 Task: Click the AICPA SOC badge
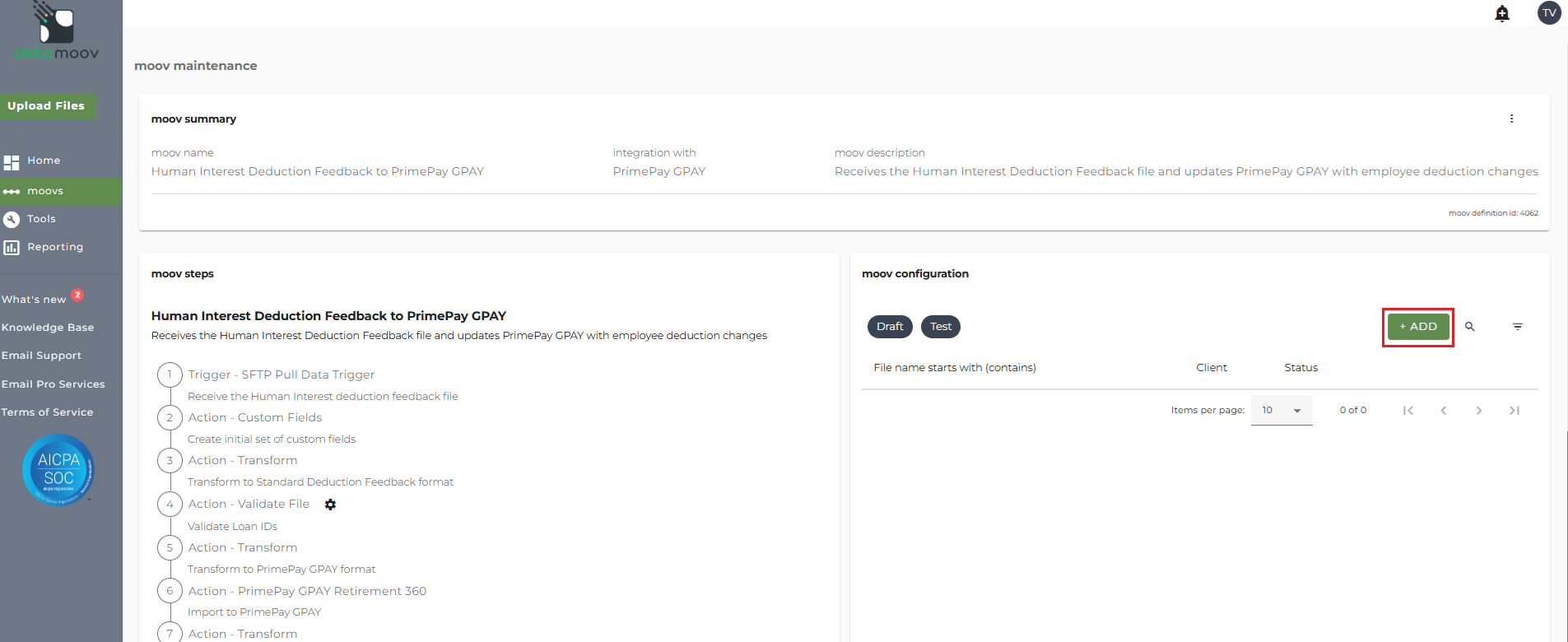(x=58, y=470)
